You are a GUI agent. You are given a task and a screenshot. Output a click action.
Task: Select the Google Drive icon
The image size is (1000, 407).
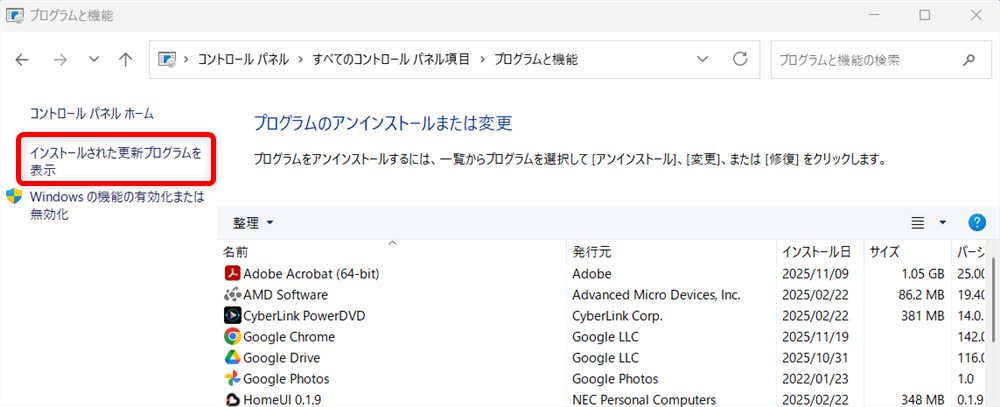point(232,358)
